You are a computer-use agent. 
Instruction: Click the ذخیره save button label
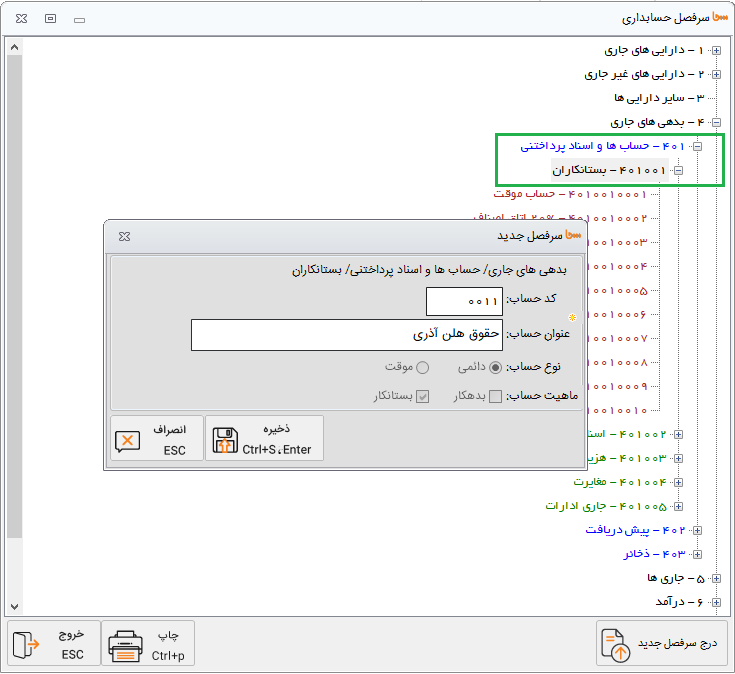click(x=277, y=429)
